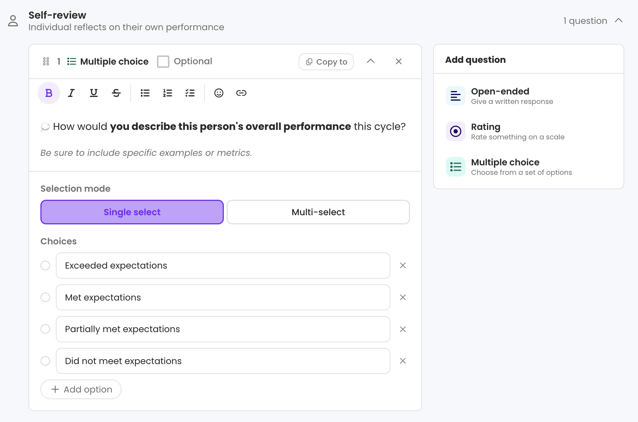Viewport: 638px width, 422px height.
Task: Apply italic formatting
Action: [71, 93]
